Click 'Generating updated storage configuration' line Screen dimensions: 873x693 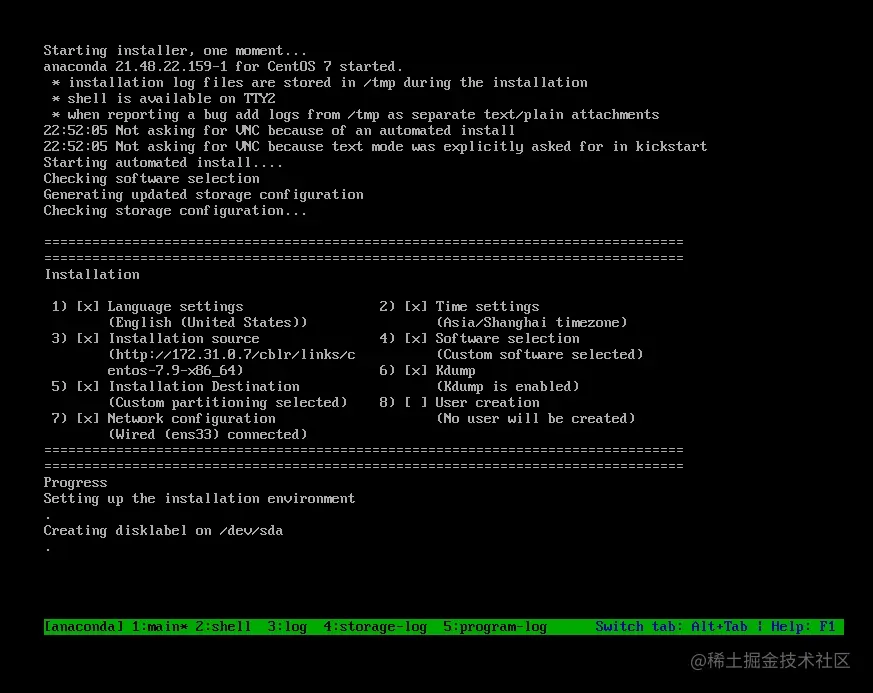(x=204, y=195)
